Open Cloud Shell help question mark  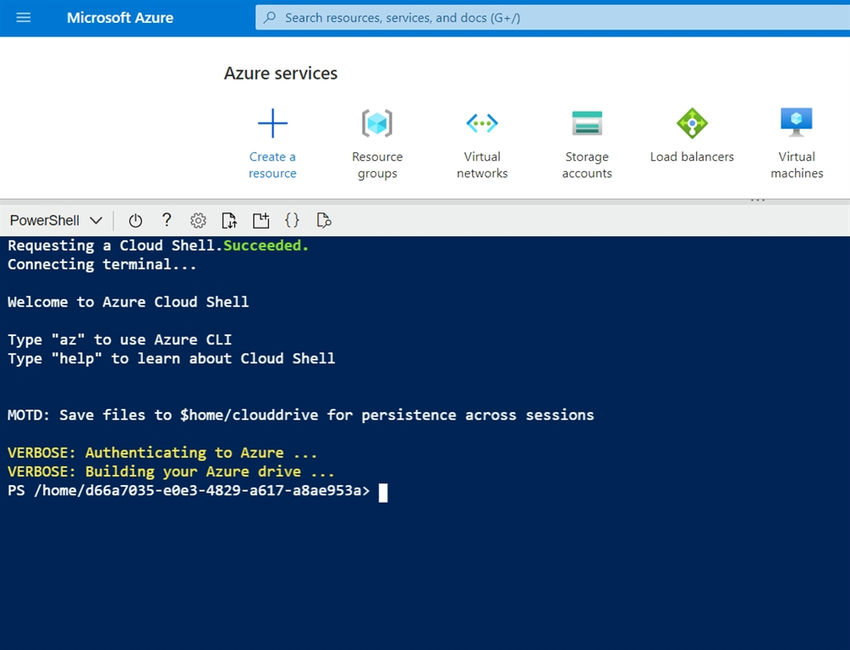(166, 220)
